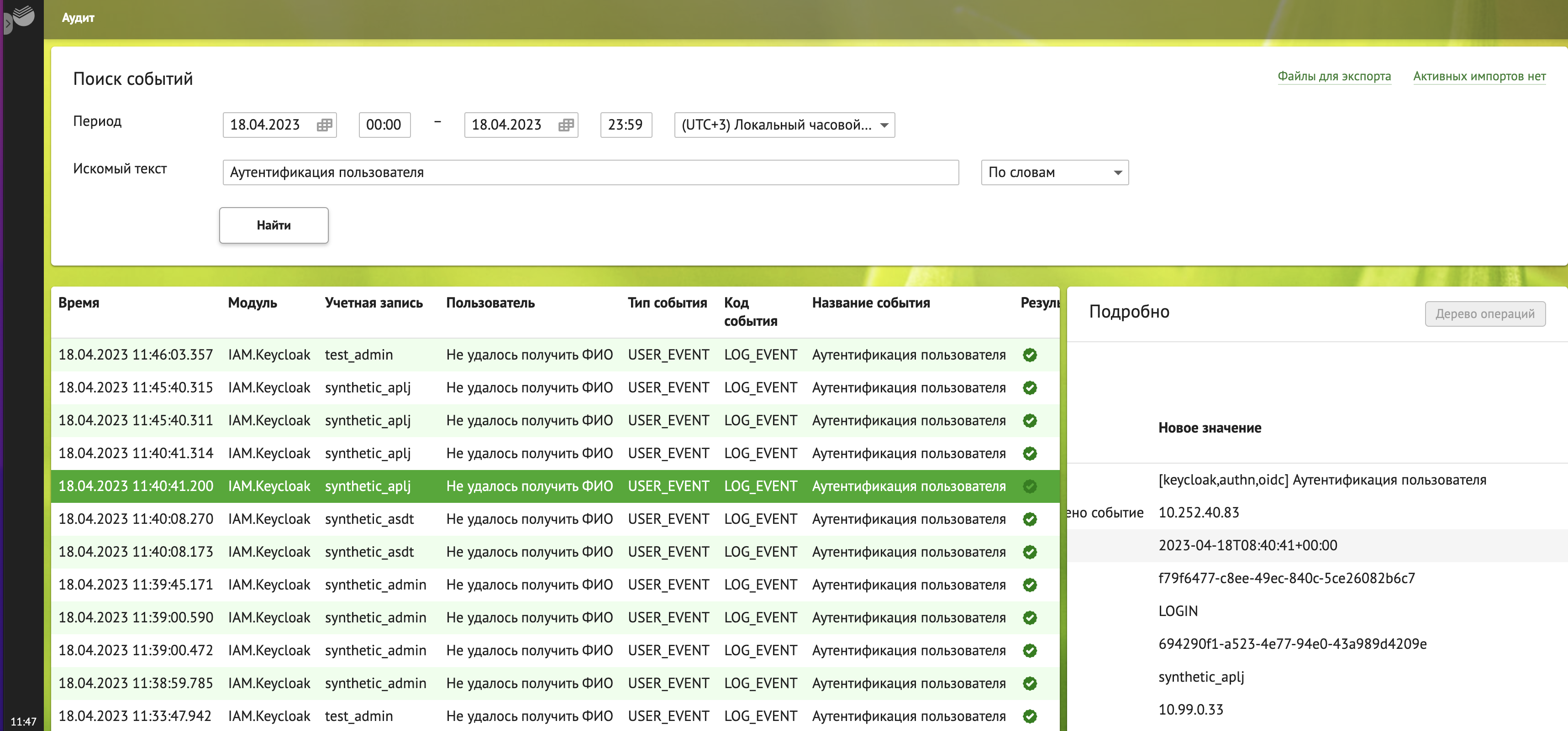Open the 'Файлы для экспорта' link
Viewport: 1568px width, 731px height.
pos(1334,77)
